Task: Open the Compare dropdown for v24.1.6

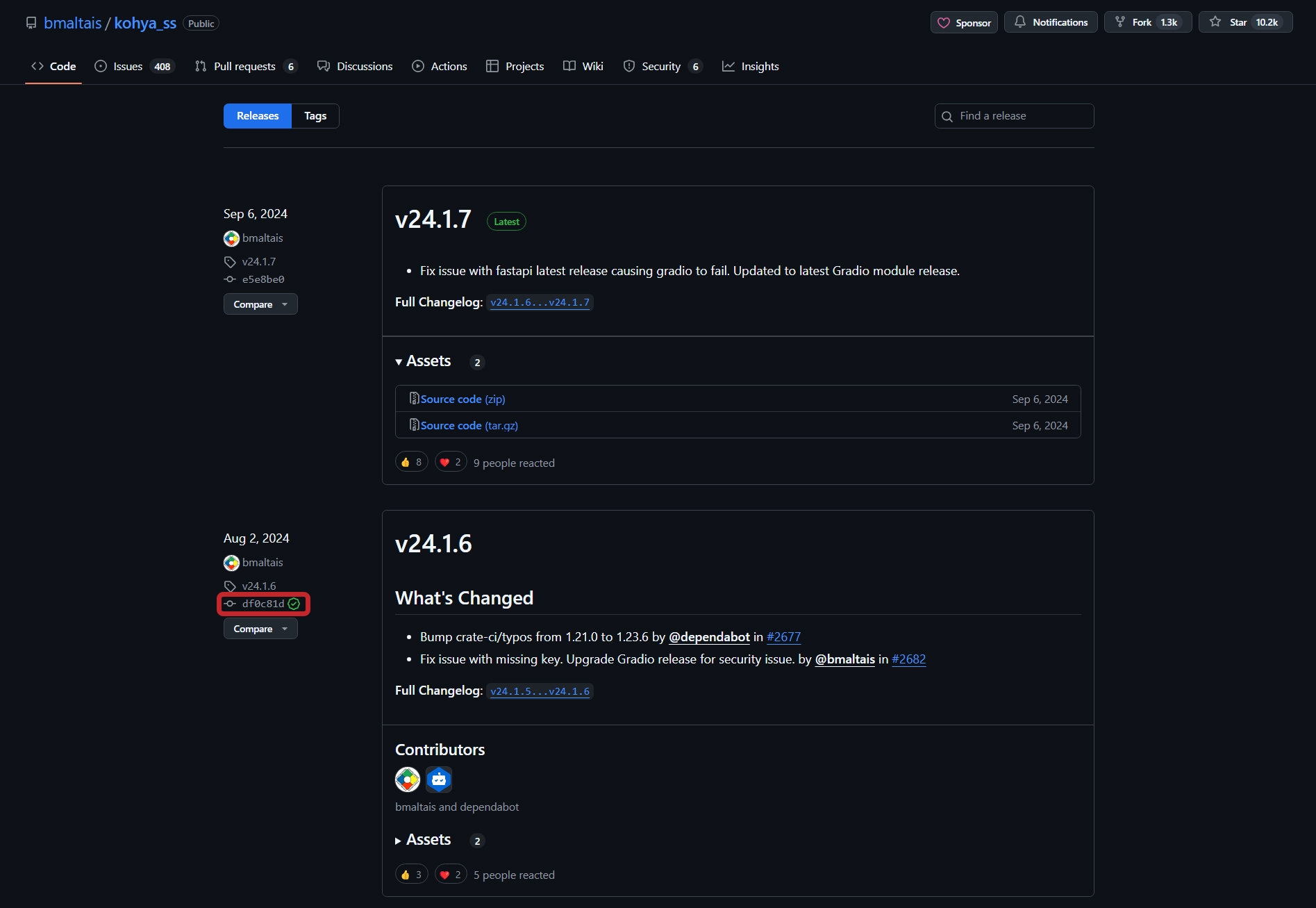Action: (x=260, y=629)
